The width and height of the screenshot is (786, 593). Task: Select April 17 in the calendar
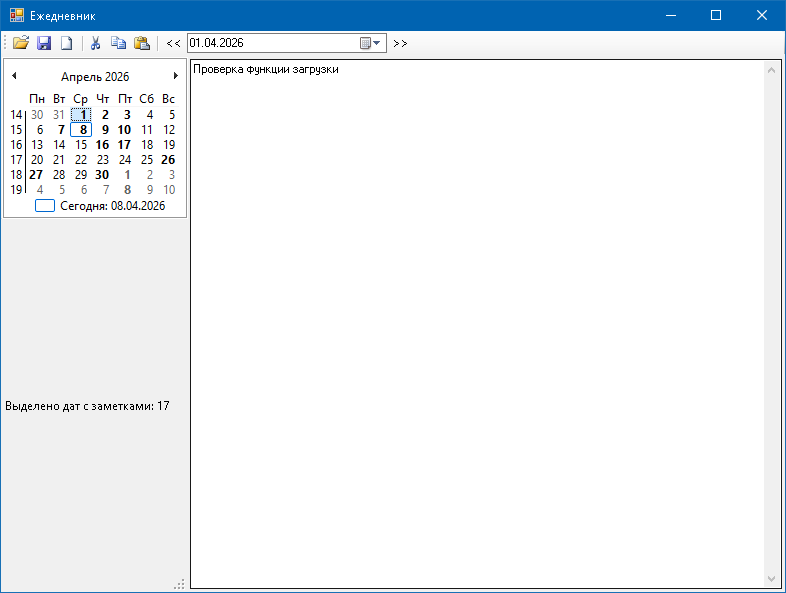pyautogui.click(x=124, y=145)
